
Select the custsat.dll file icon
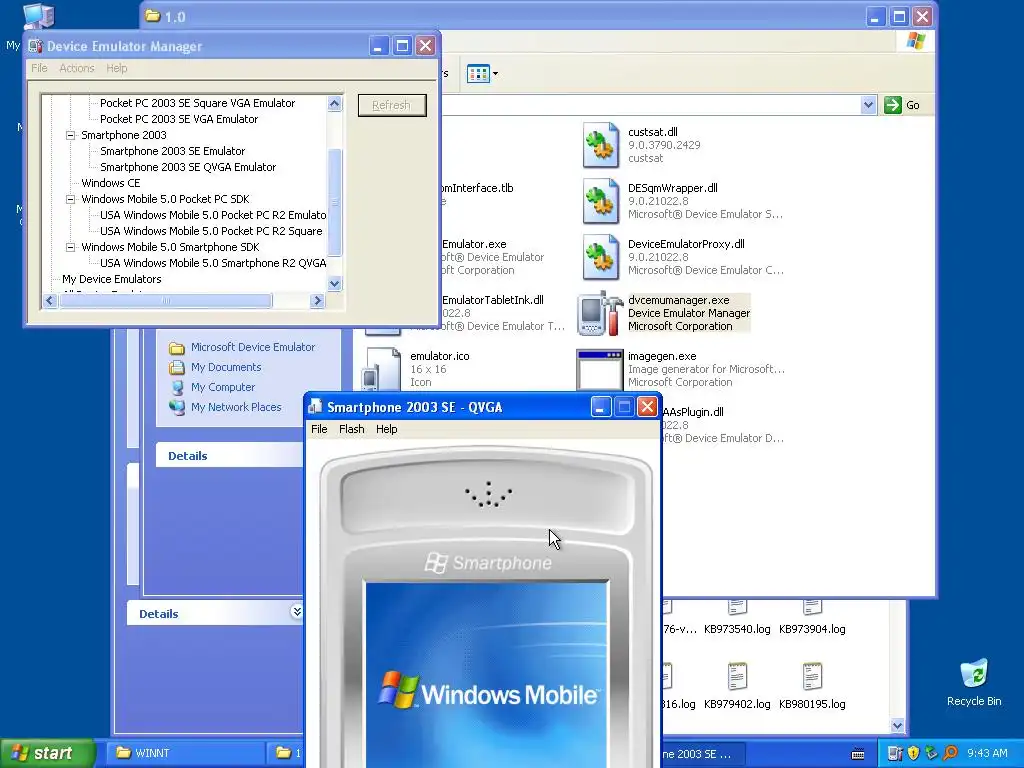pos(600,145)
